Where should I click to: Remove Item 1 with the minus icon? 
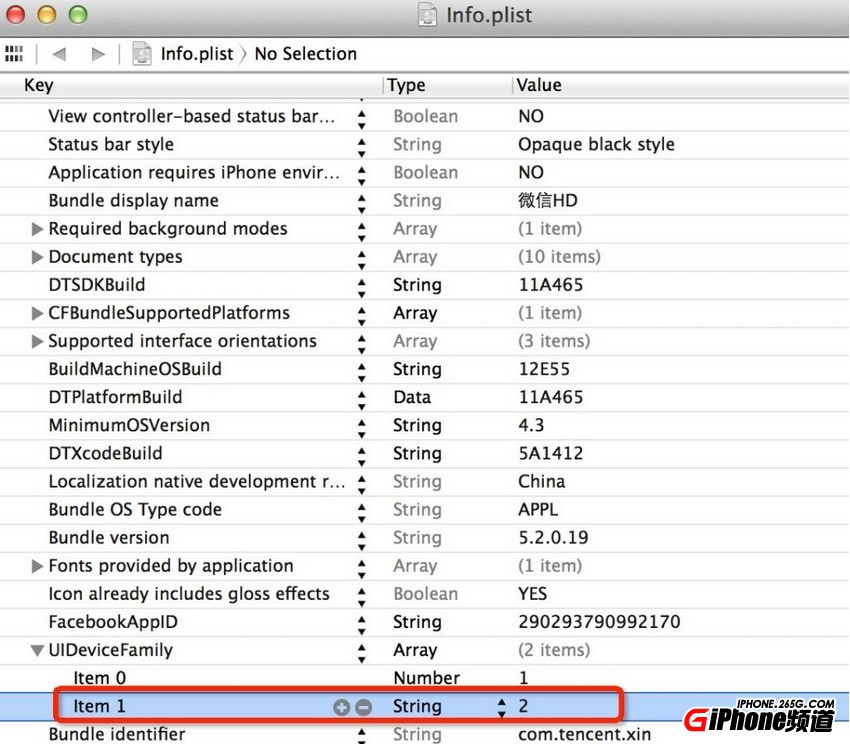click(x=364, y=706)
